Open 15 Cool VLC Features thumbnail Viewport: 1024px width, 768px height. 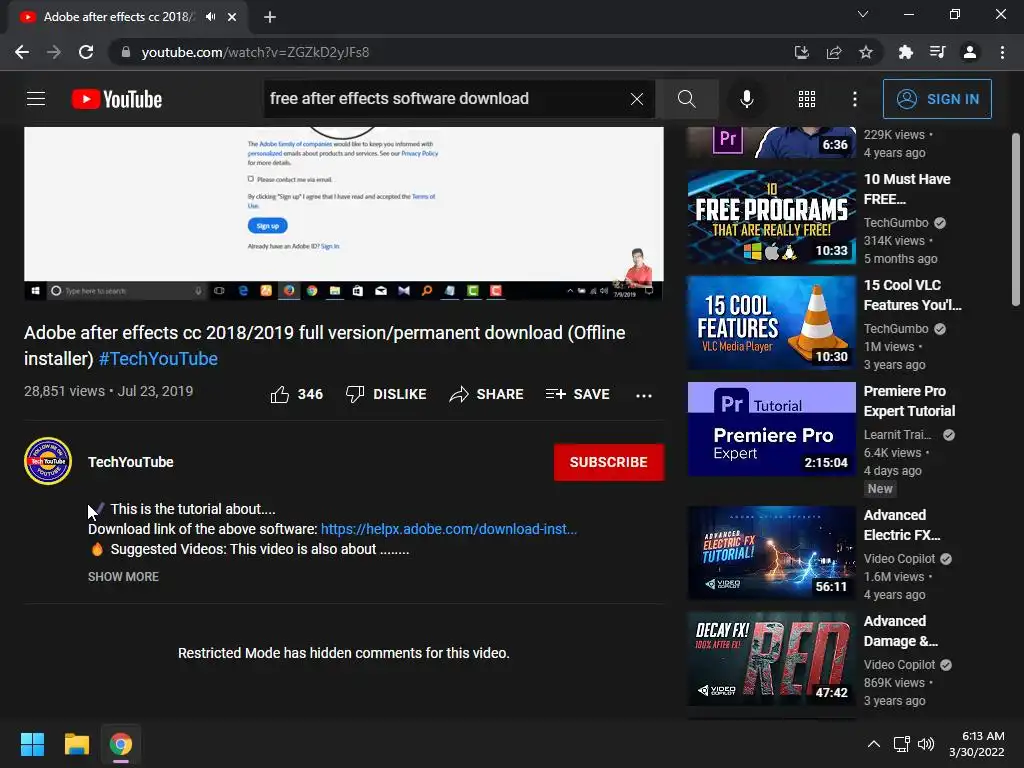771,323
